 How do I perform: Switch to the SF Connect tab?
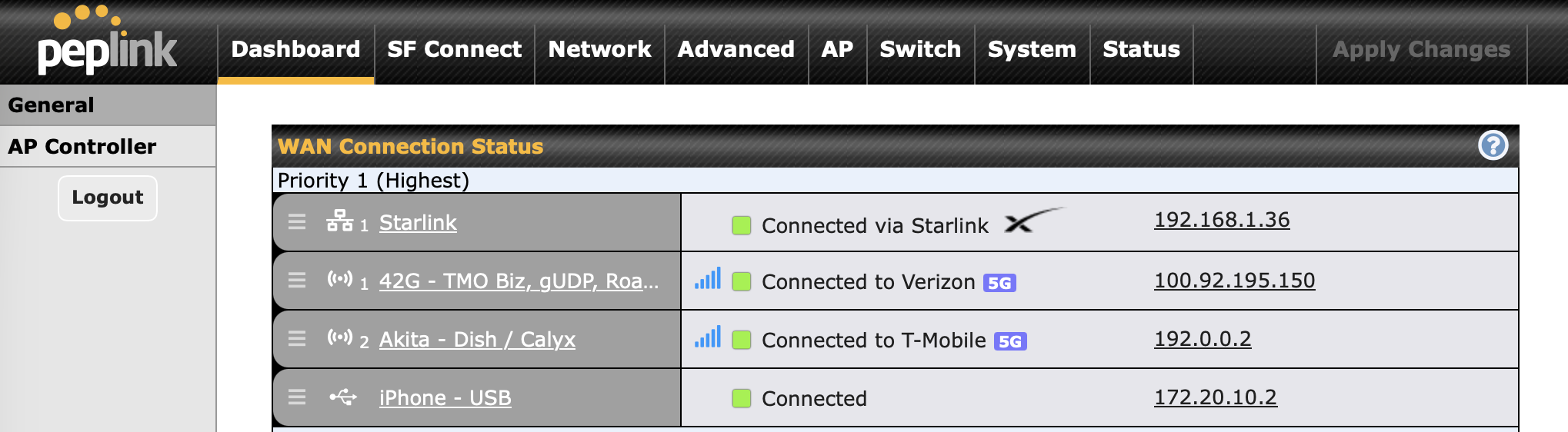454,49
